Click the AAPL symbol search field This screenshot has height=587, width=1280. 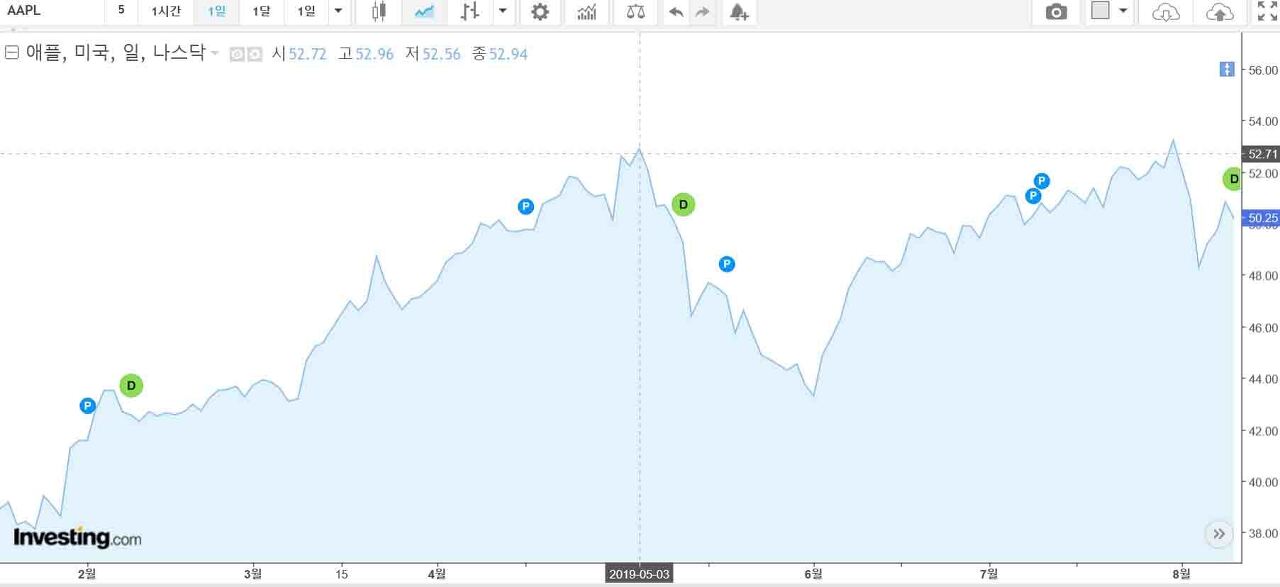(x=50, y=11)
